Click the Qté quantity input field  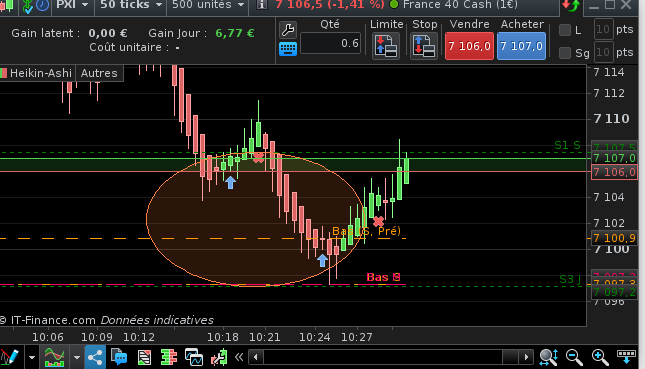331,43
